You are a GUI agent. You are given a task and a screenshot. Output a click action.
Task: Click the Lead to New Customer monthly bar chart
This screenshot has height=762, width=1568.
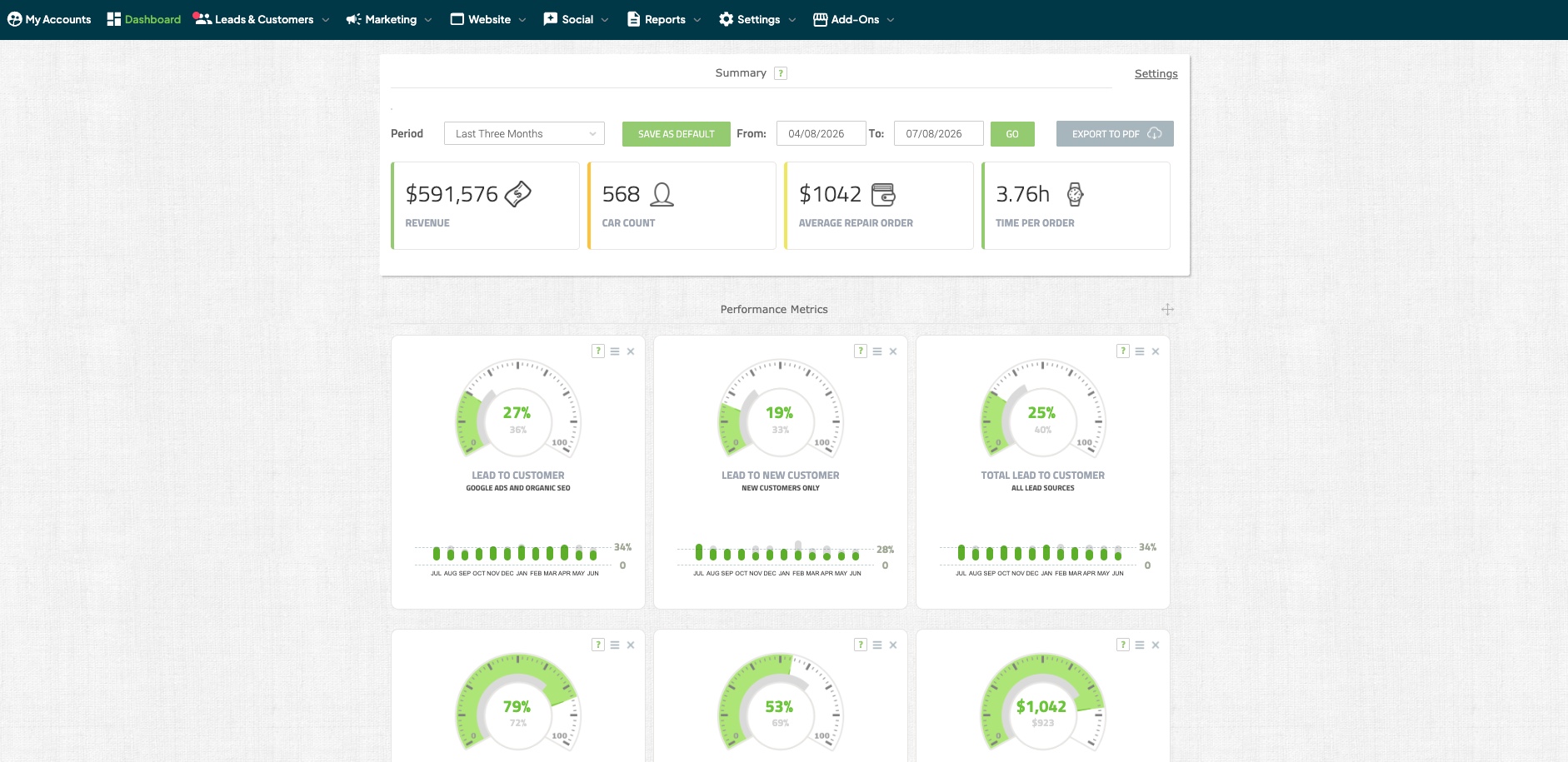coord(785,558)
